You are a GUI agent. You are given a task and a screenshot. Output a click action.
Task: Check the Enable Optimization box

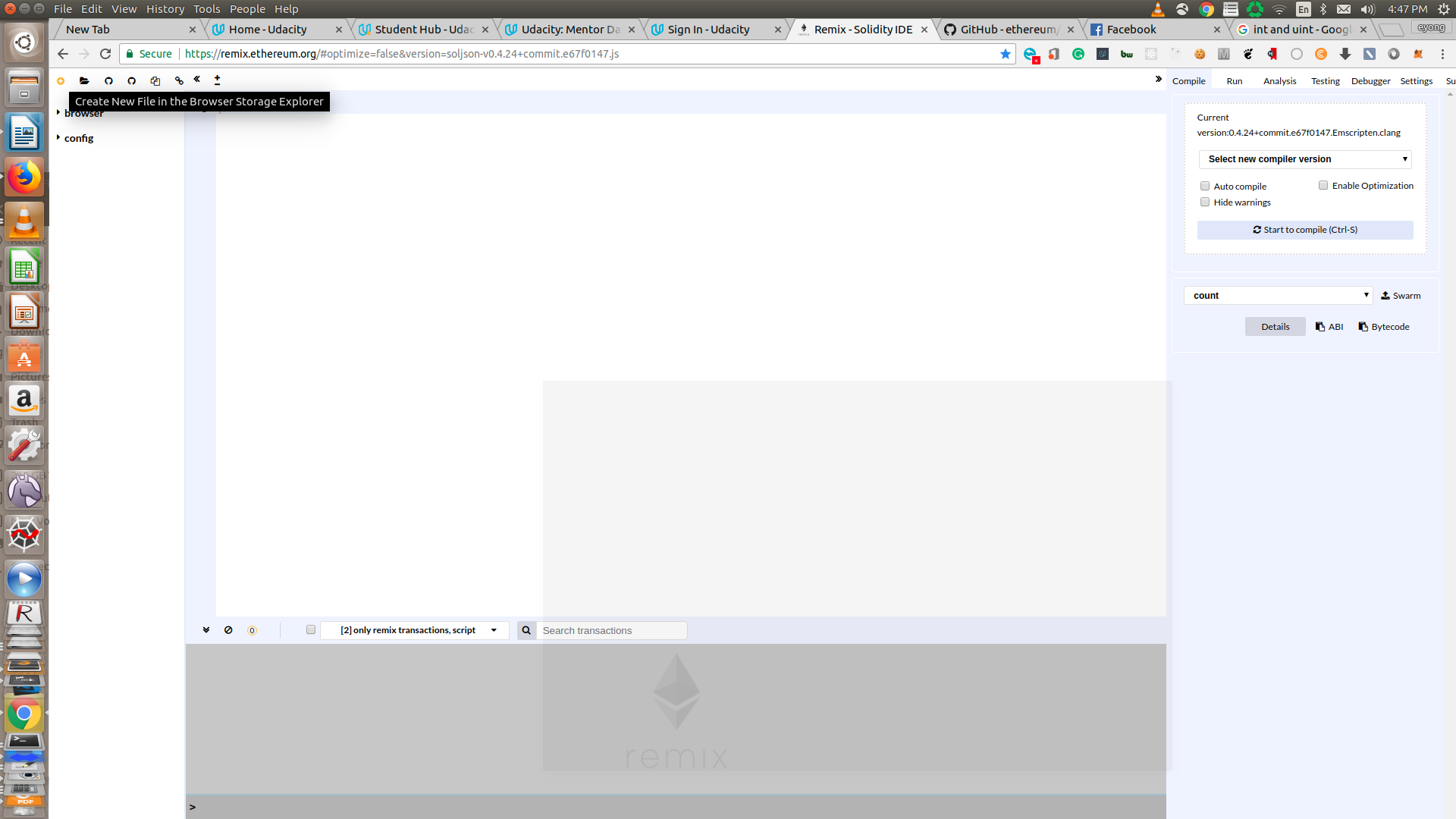(x=1323, y=186)
